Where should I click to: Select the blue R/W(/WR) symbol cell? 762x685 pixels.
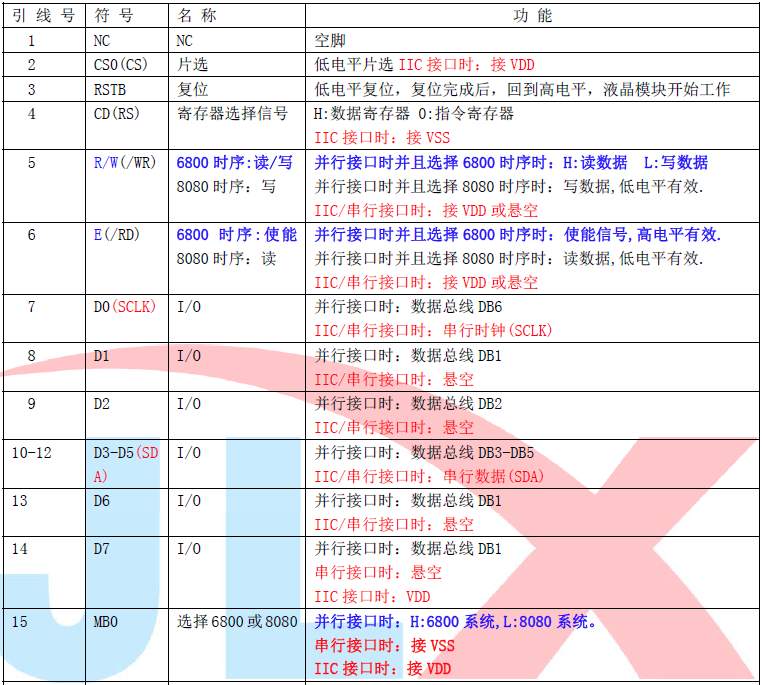coord(125,162)
